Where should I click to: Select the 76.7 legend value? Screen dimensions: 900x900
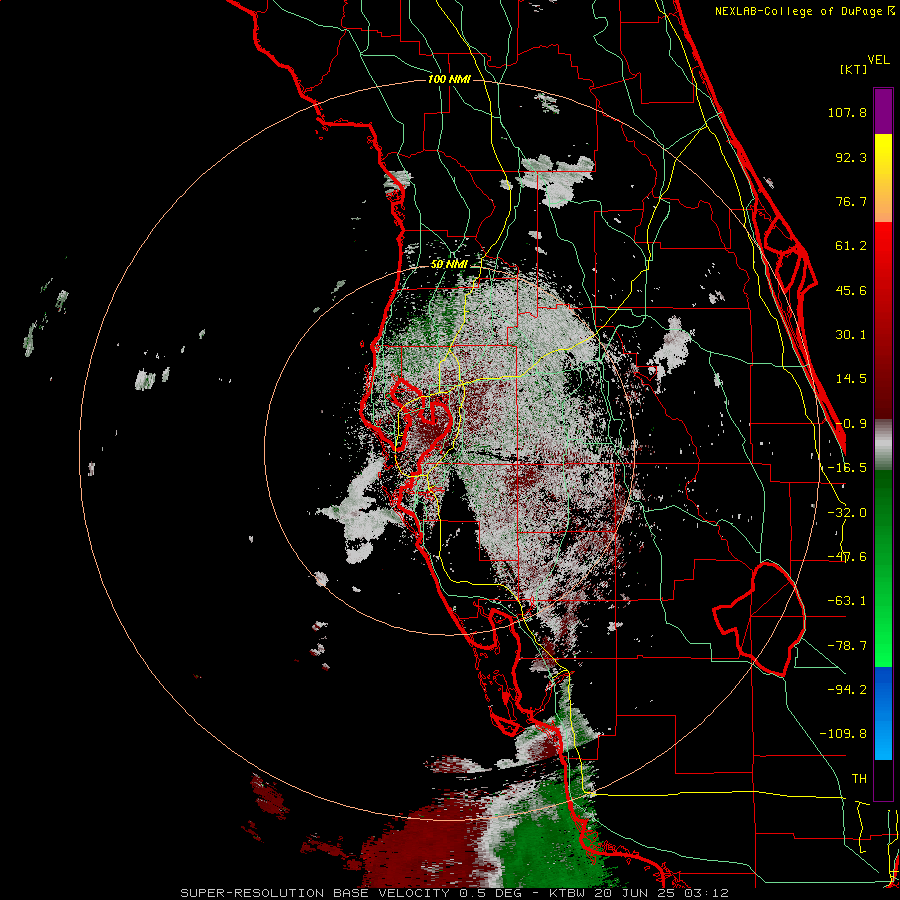851,201
